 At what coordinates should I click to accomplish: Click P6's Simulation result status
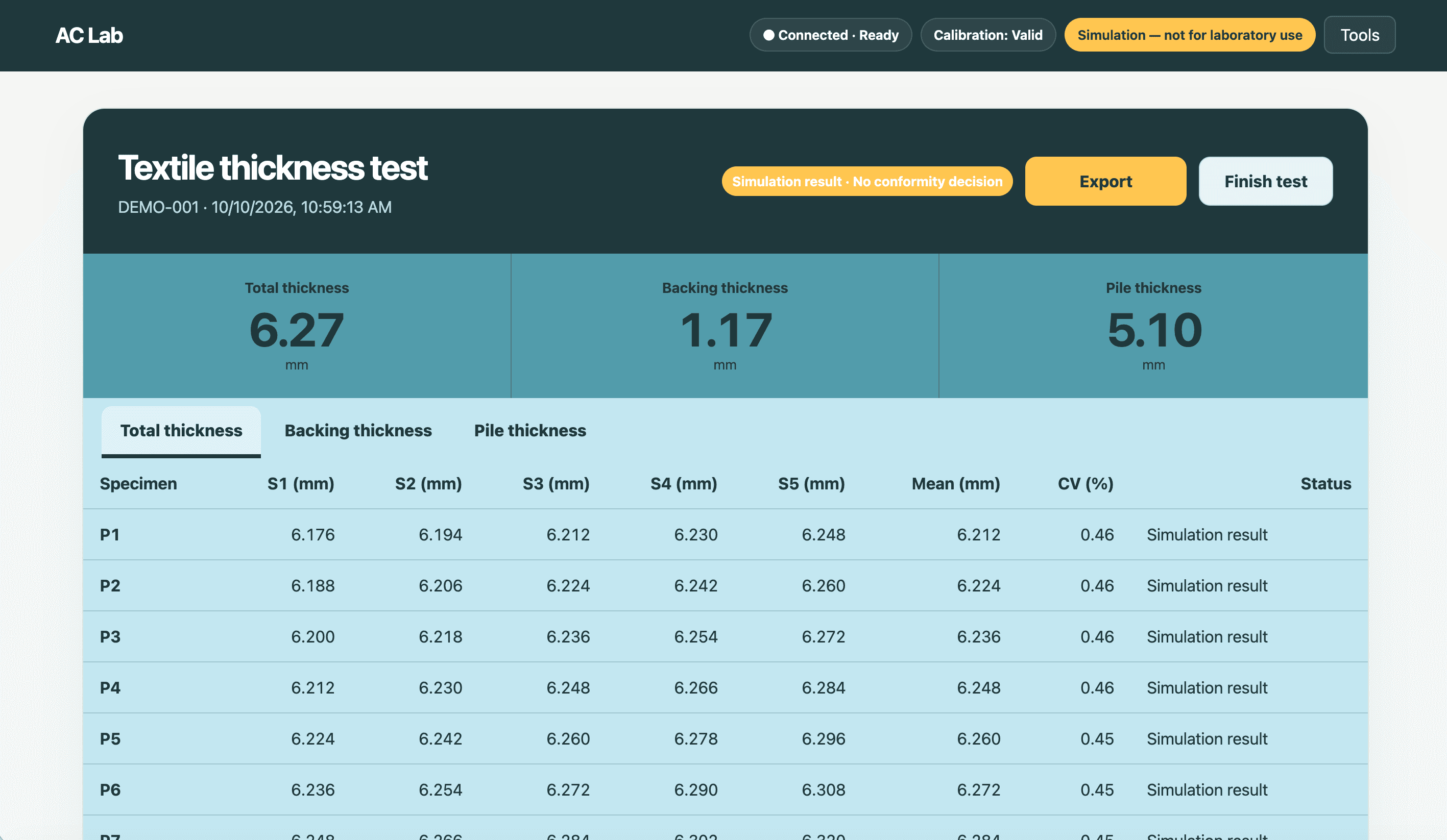[x=1207, y=790]
